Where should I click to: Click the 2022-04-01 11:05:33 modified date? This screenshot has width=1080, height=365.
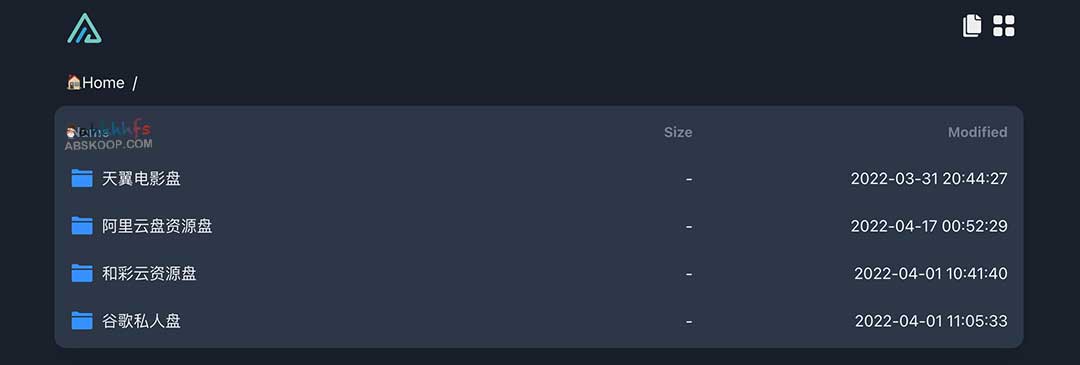(x=931, y=321)
